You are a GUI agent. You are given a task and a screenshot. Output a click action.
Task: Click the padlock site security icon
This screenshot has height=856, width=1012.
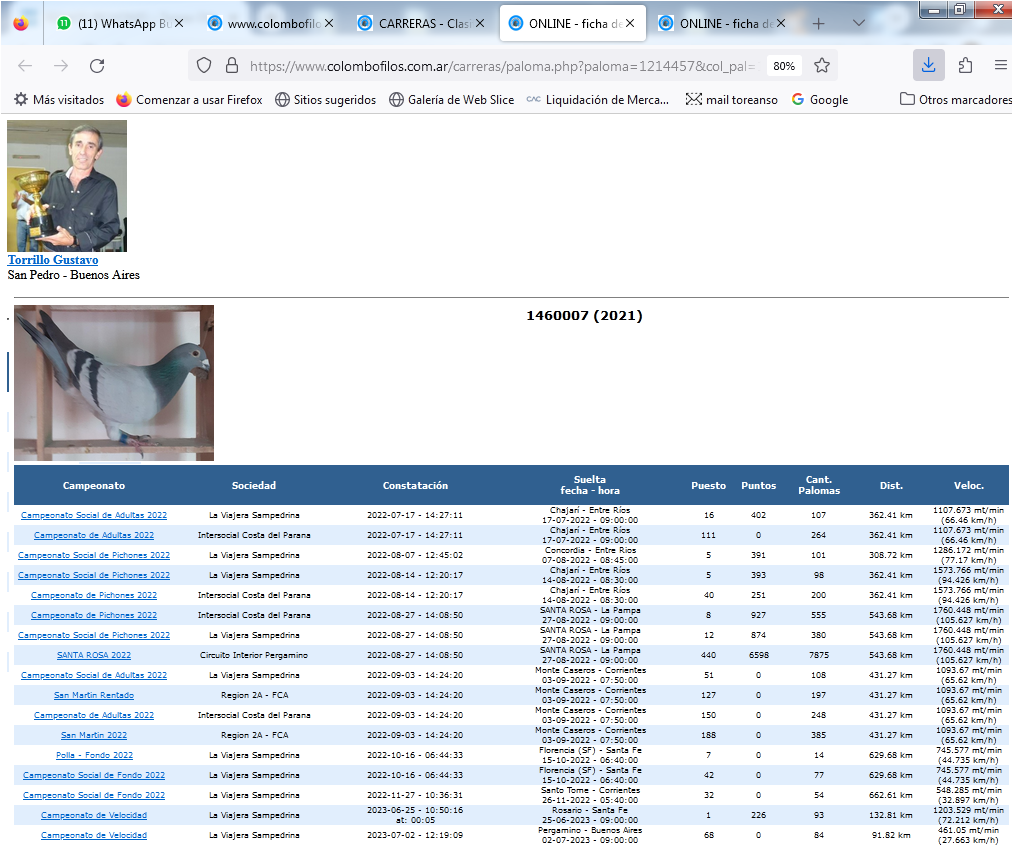(231, 66)
